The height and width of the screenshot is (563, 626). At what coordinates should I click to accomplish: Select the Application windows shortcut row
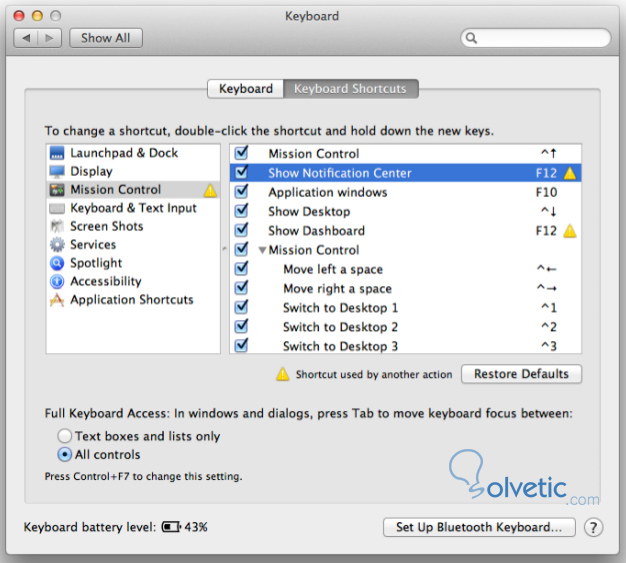(405, 192)
